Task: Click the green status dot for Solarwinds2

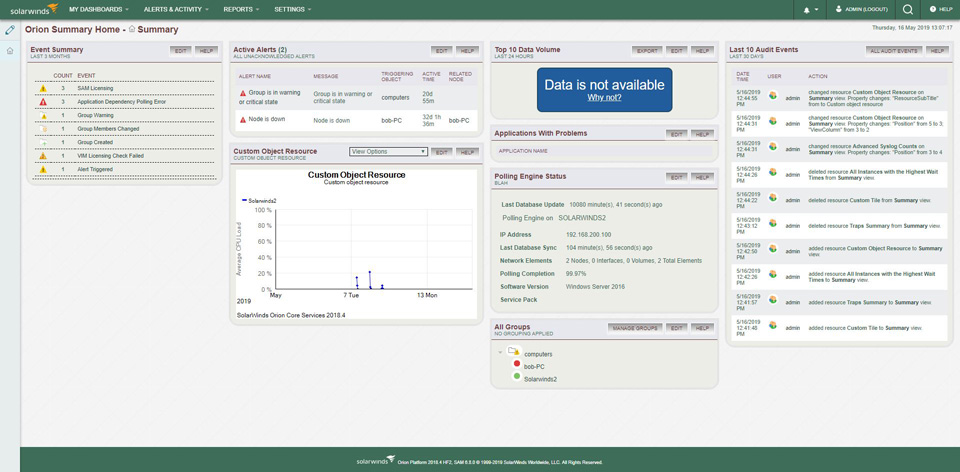Action: (x=517, y=378)
